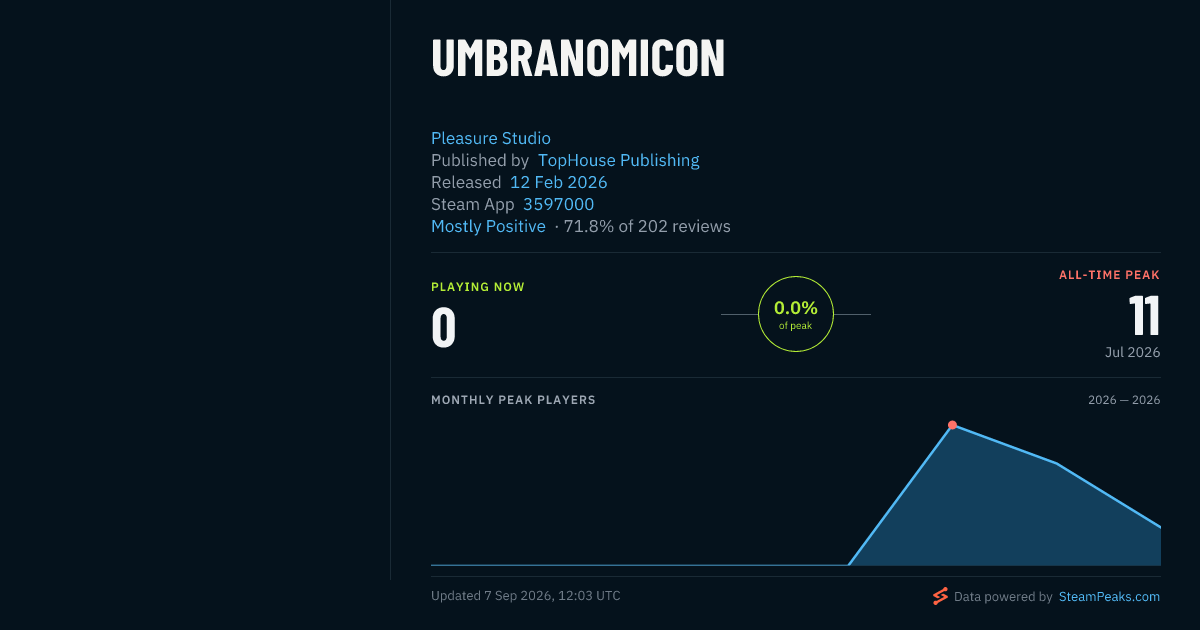Viewport: 1200px width, 630px height.
Task: Open the TopHouse Publishing link
Action: 619,160
